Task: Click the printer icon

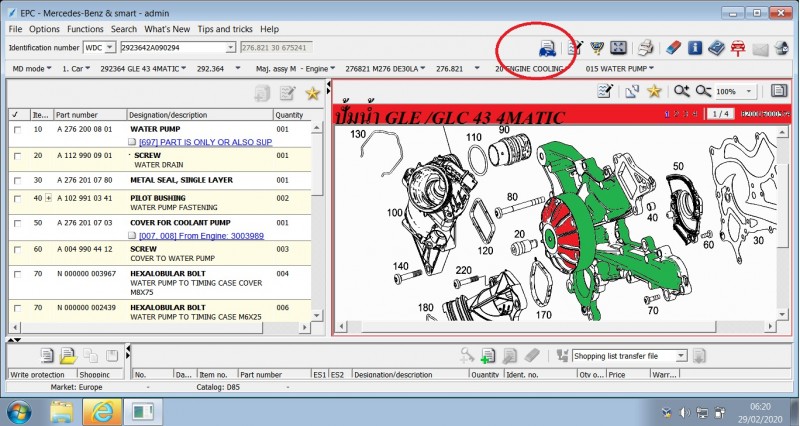Action: [x=646, y=48]
